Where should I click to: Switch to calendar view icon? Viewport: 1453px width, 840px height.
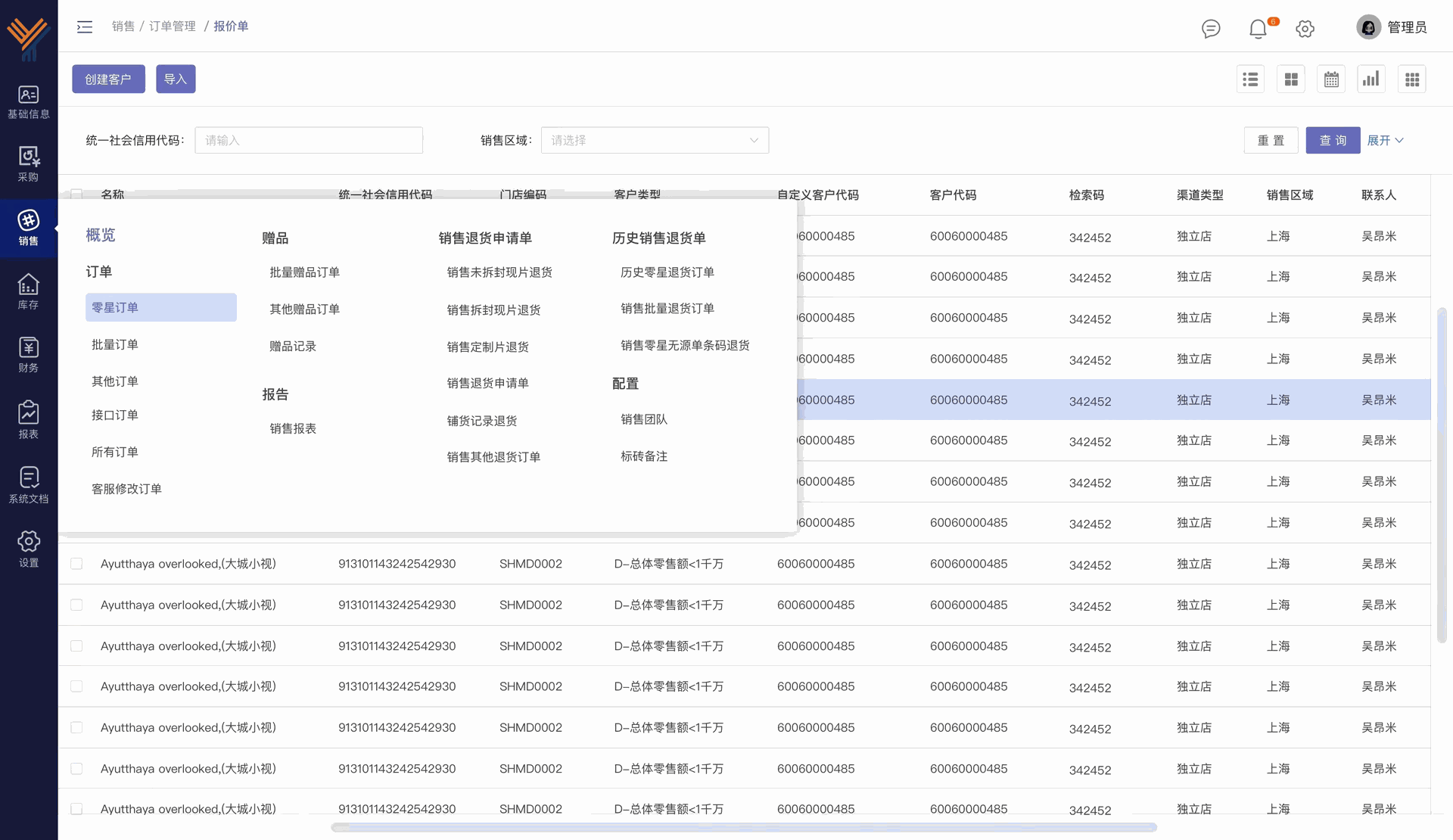1331,79
